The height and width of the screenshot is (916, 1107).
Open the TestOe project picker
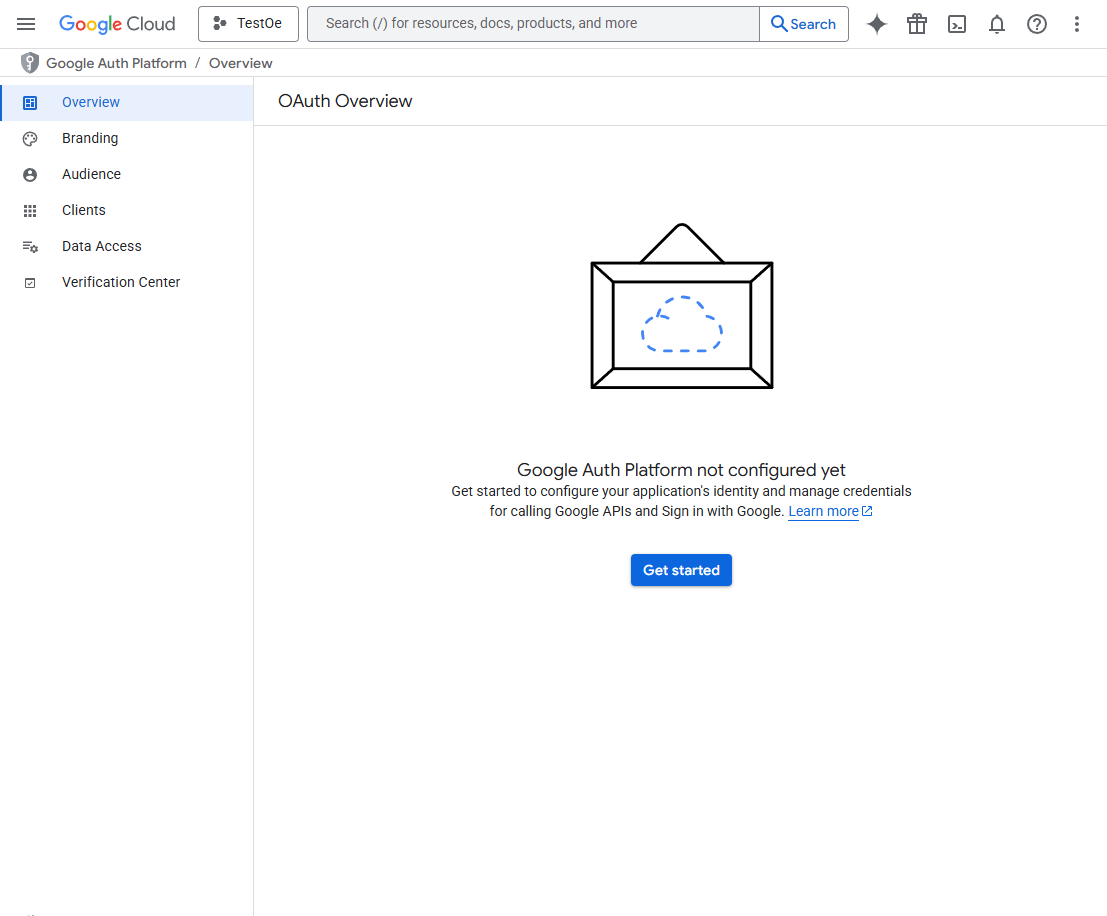pos(249,24)
